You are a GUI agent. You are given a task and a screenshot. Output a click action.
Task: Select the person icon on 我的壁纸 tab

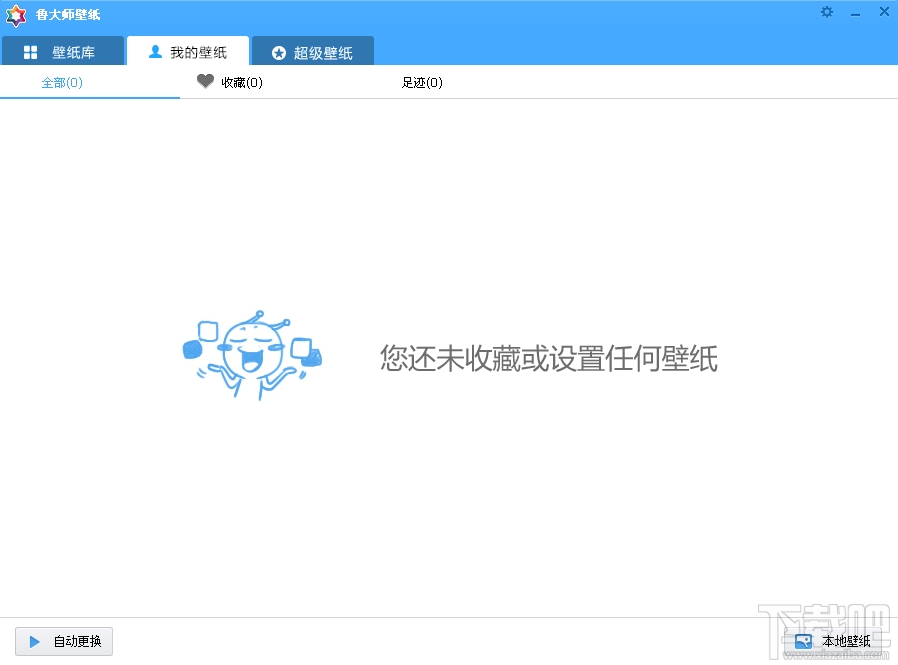(x=154, y=51)
